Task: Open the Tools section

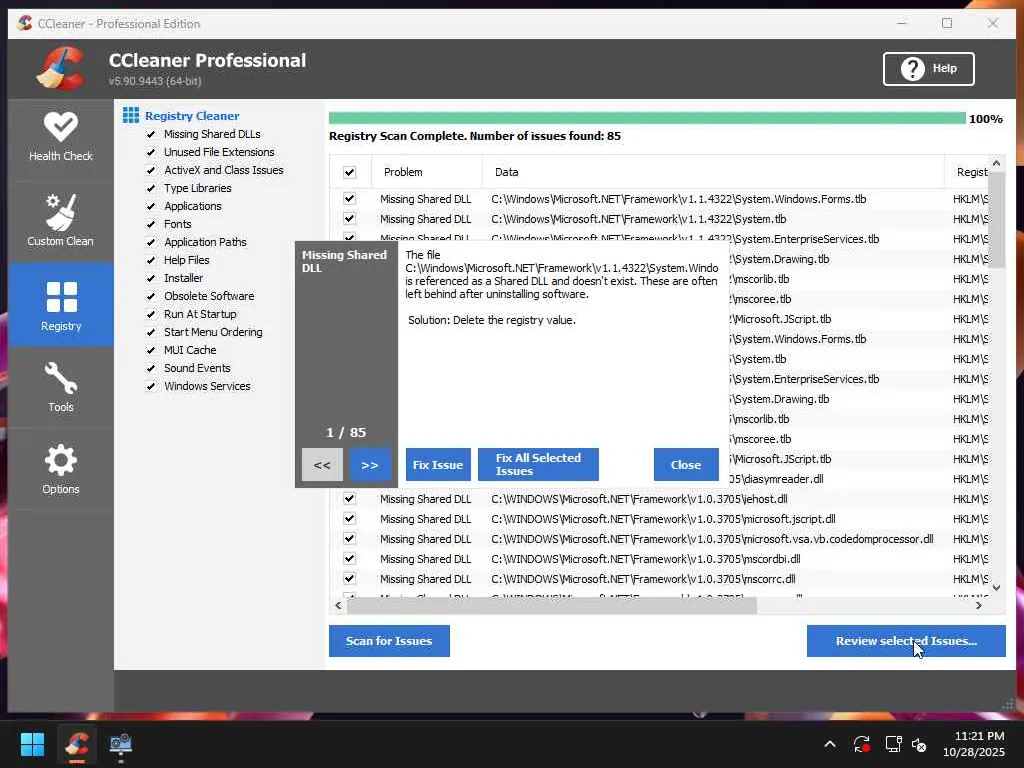Action: (61, 387)
